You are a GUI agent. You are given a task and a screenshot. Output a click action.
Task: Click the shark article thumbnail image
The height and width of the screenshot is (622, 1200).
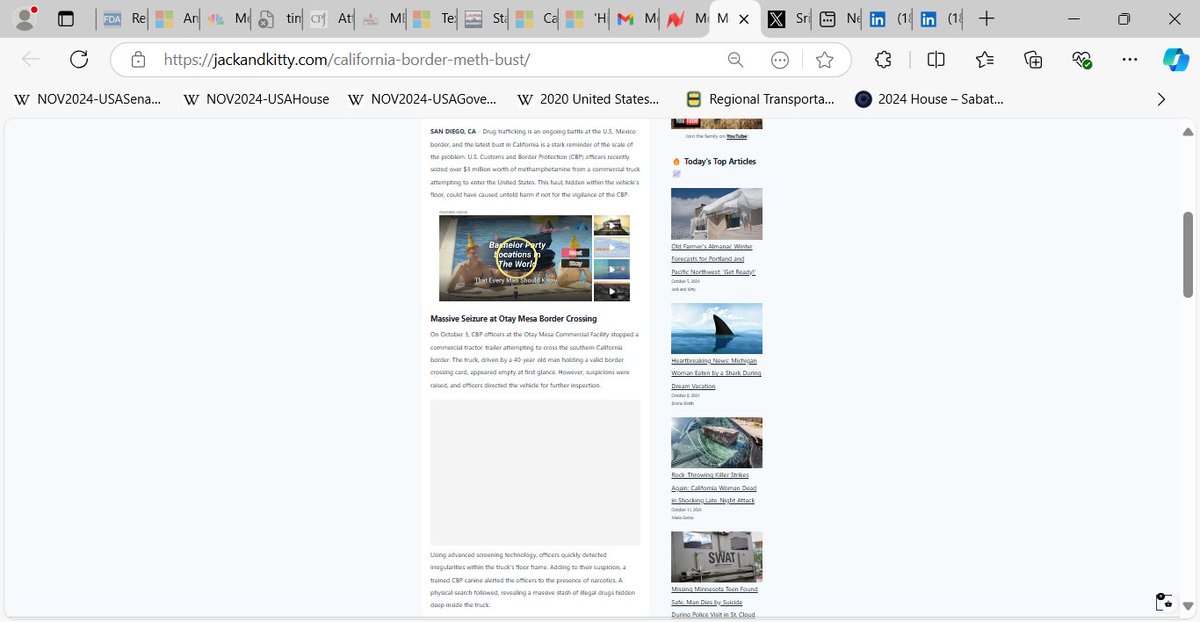click(x=716, y=328)
